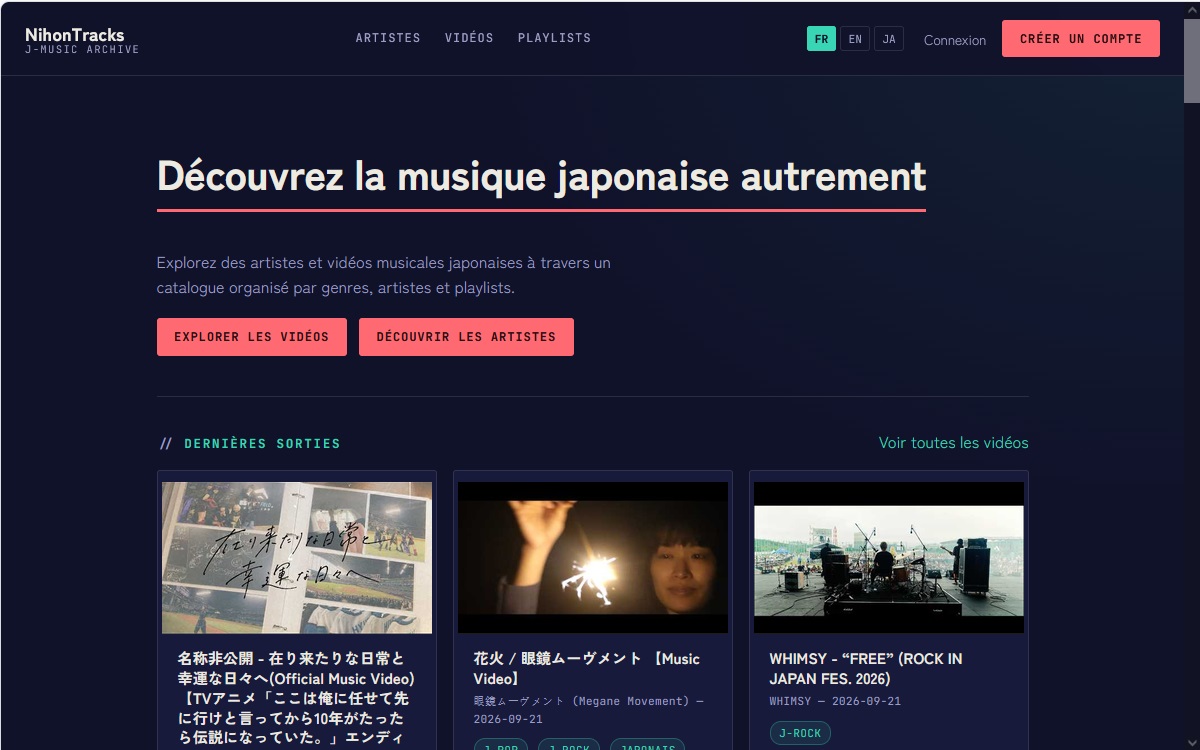This screenshot has height=750, width=1200.
Task: Switch the site language to EN
Action: tap(855, 39)
